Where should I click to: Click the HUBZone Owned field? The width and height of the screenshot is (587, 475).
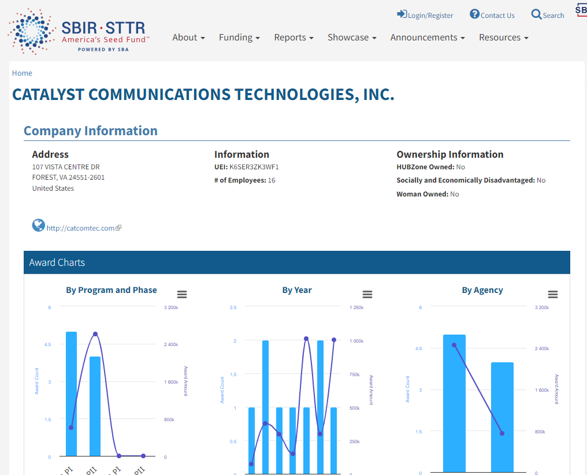click(431, 167)
